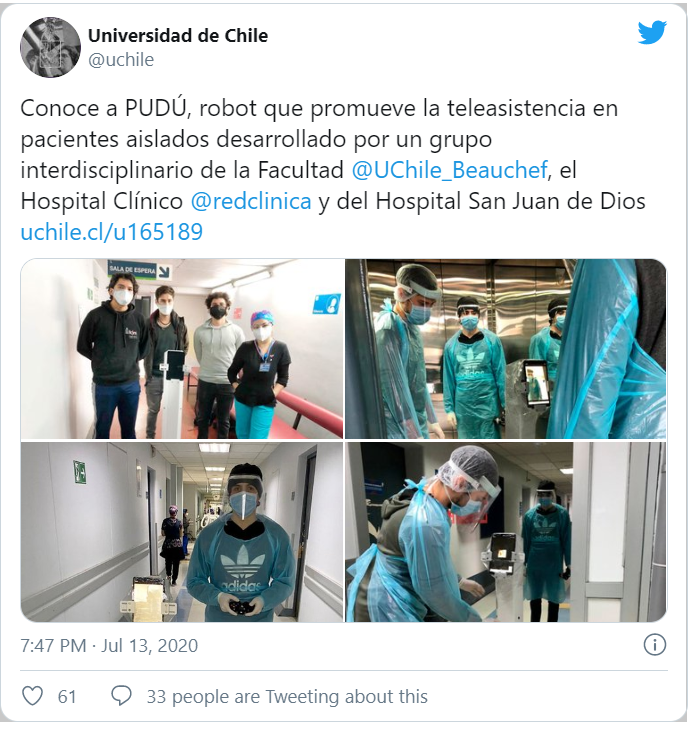689x729 pixels.
Task: Click the Universidad de Chile profile avatar
Action: pos(50,47)
